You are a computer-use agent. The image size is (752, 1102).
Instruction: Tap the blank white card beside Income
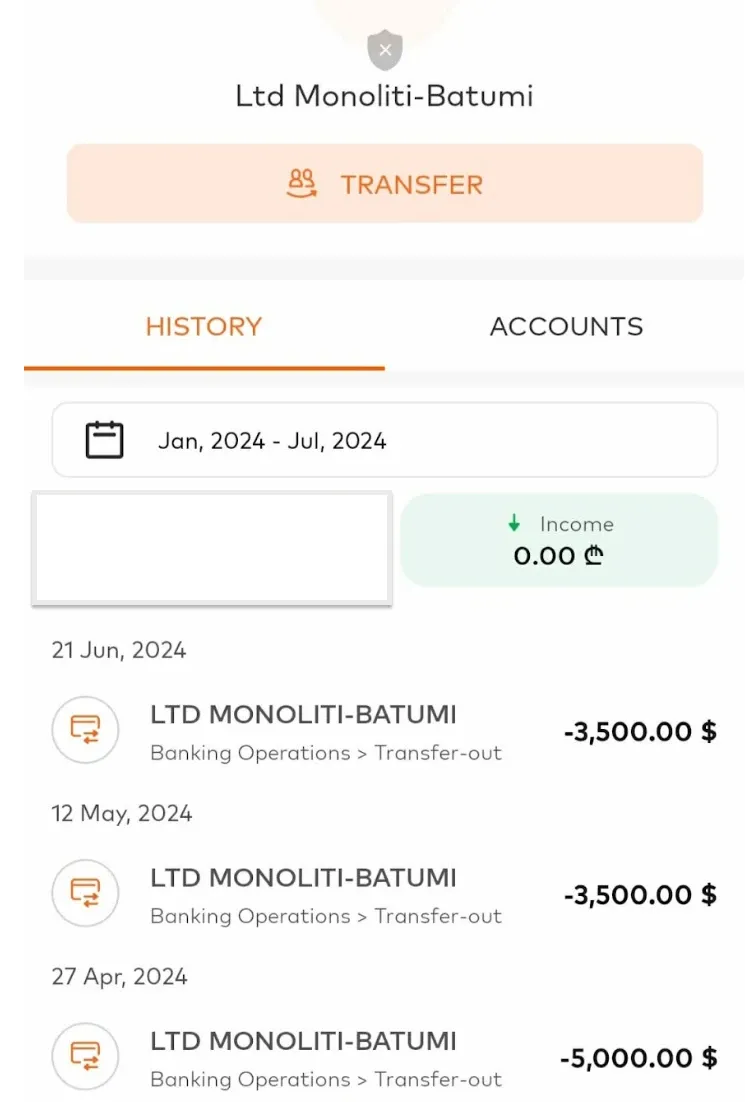[212, 548]
